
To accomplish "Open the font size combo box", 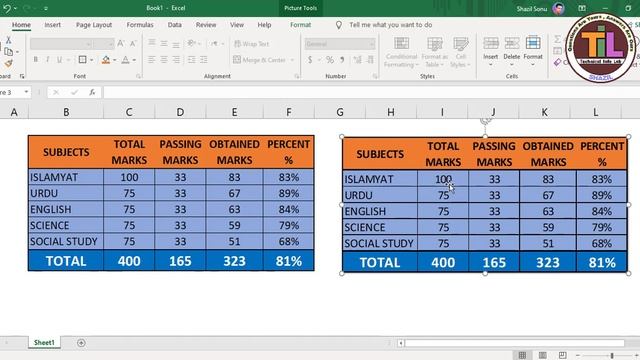I will coord(103,44).
